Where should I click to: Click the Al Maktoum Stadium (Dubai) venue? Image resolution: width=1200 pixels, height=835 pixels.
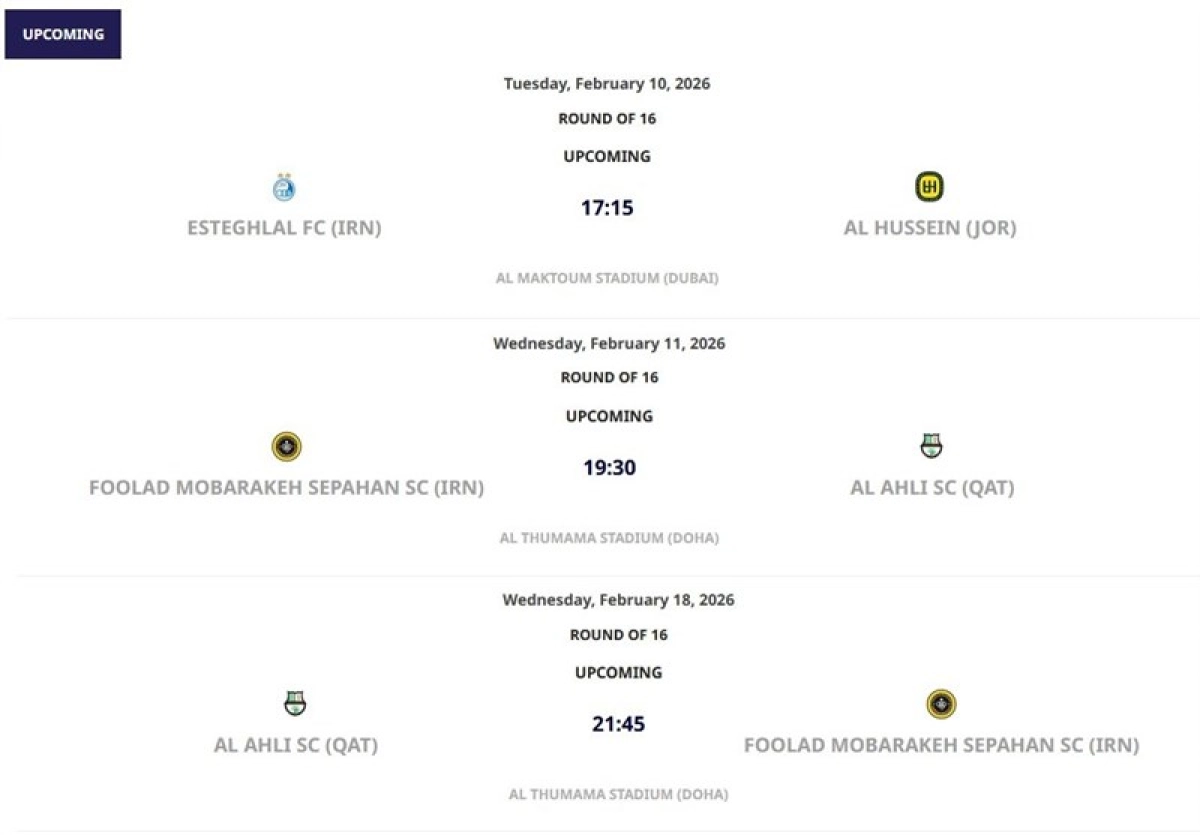tap(607, 278)
